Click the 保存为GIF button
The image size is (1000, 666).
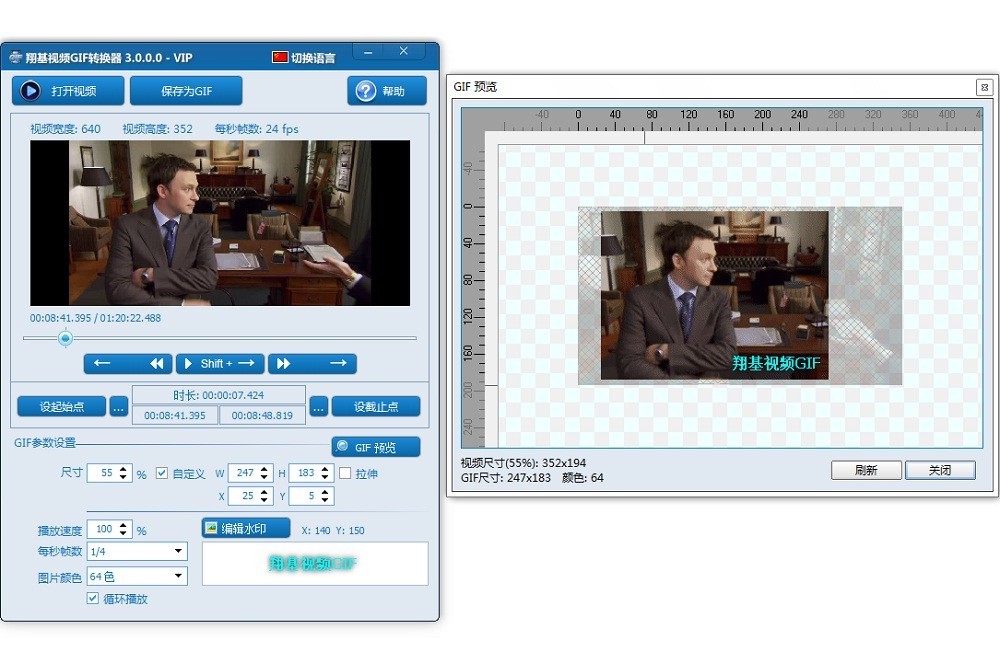(186, 91)
